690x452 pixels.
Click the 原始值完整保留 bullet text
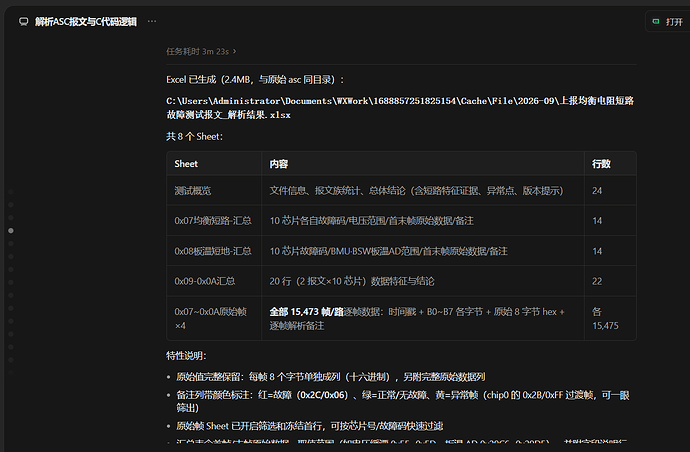click(330, 377)
